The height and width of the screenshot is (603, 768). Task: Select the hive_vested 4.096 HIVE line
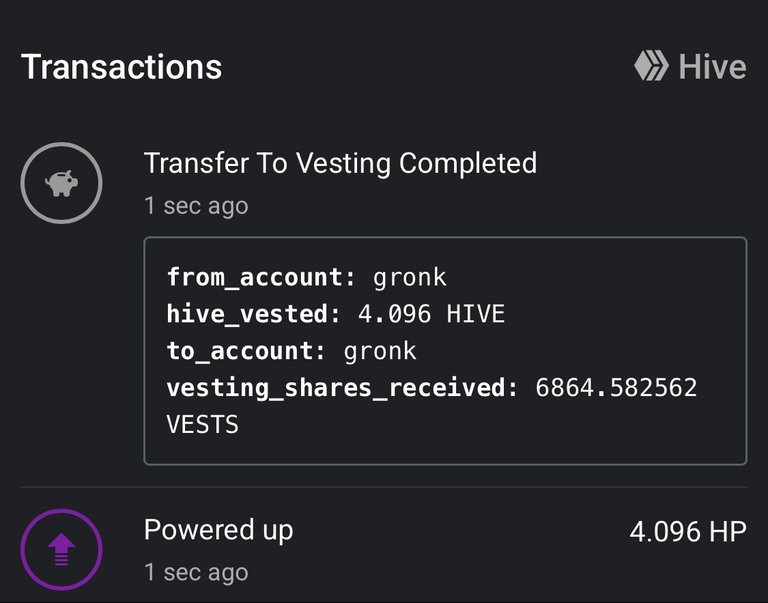[x=336, y=314]
